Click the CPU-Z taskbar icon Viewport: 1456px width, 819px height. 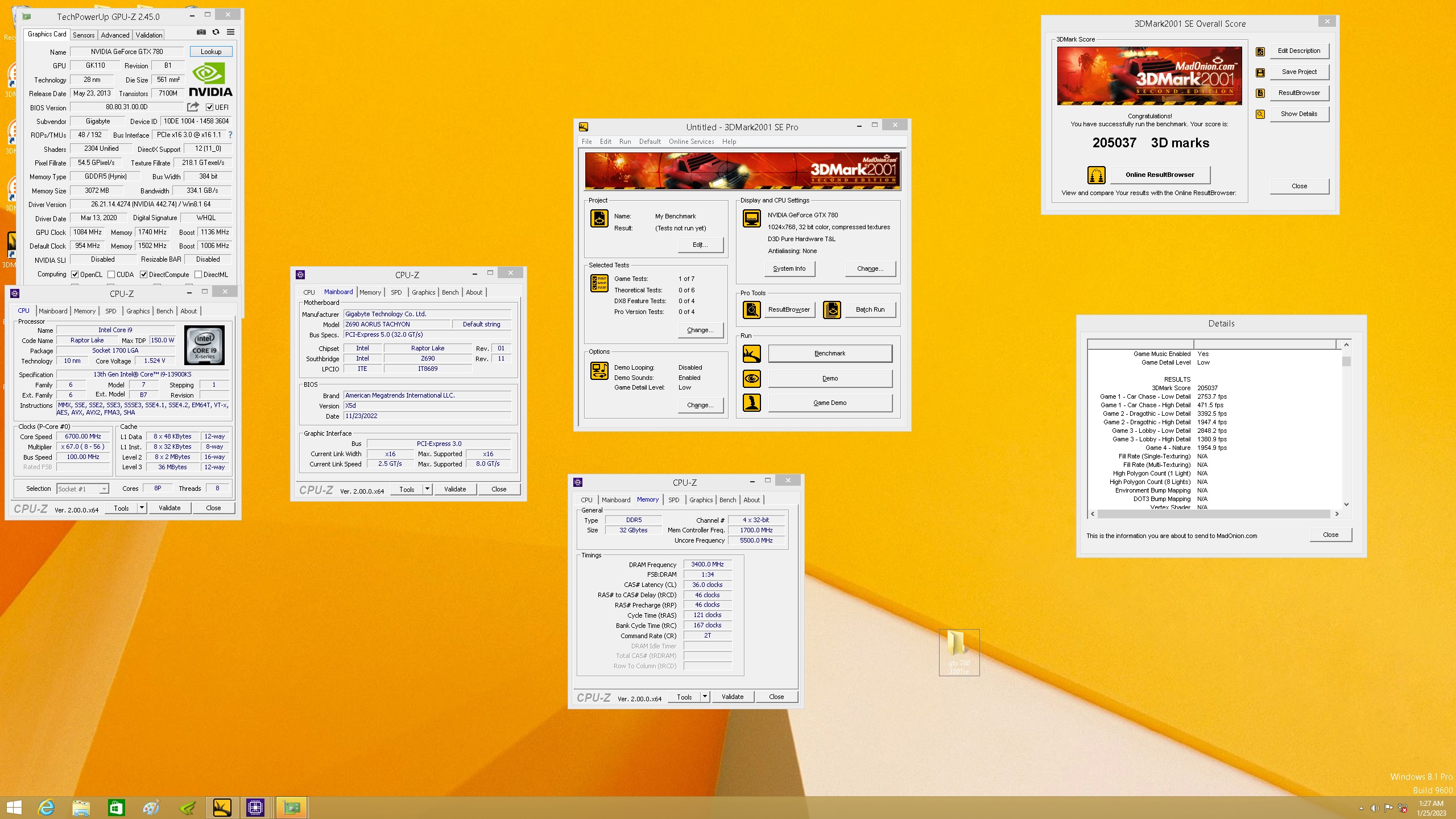coord(255,807)
